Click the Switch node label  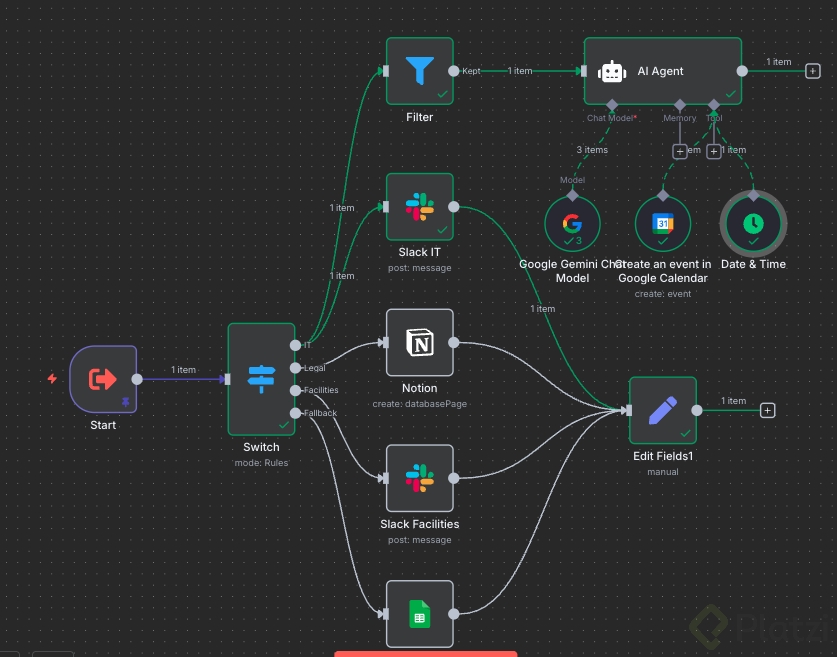click(x=261, y=447)
